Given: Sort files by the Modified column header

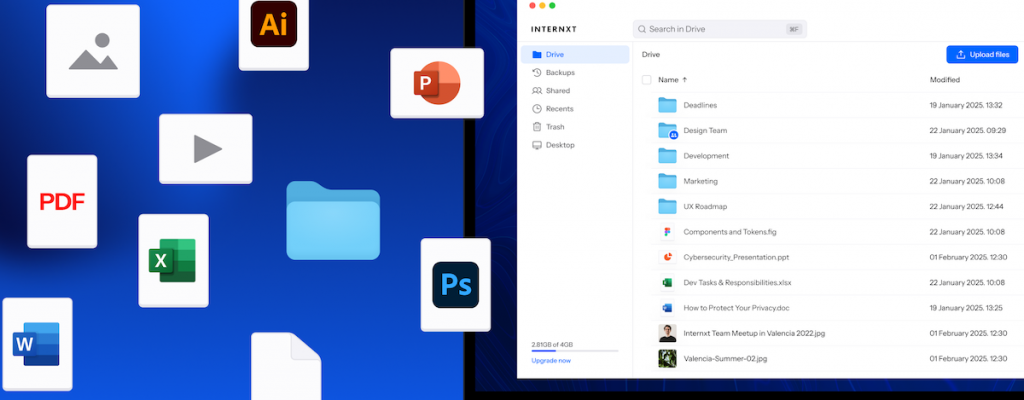Looking at the screenshot, I should [x=944, y=80].
